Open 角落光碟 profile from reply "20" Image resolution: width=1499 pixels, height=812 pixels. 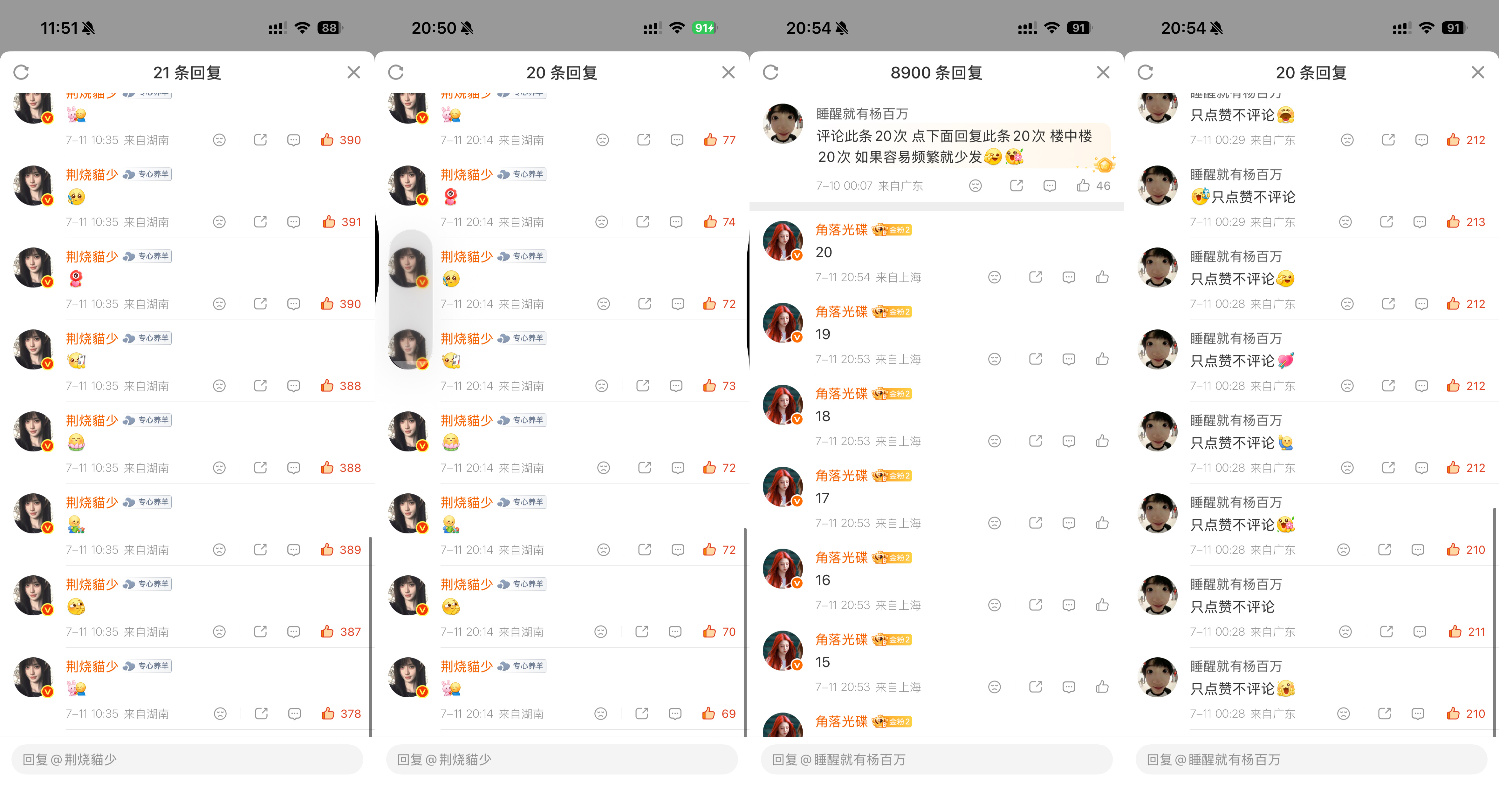coord(841,229)
